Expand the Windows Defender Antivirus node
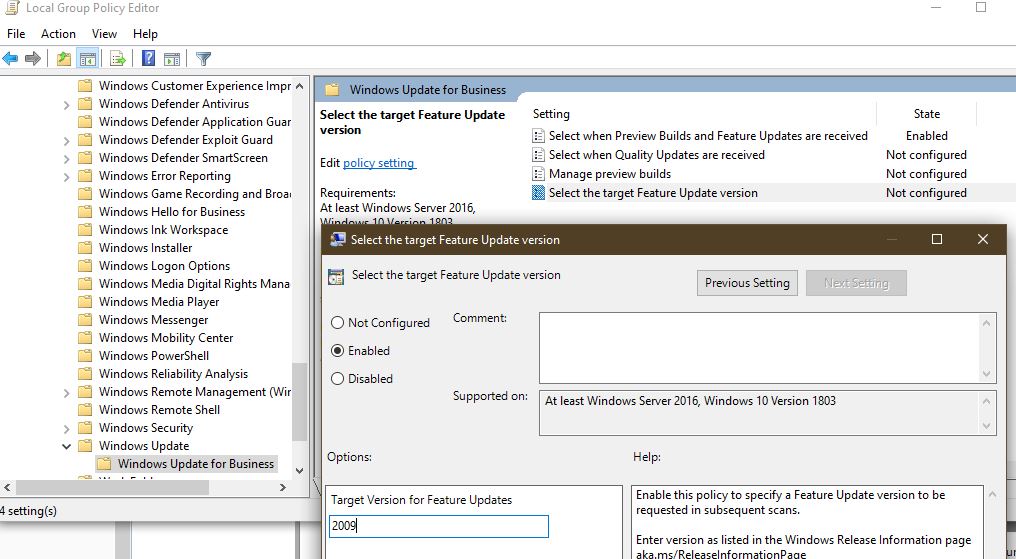1016x559 pixels. (67, 104)
